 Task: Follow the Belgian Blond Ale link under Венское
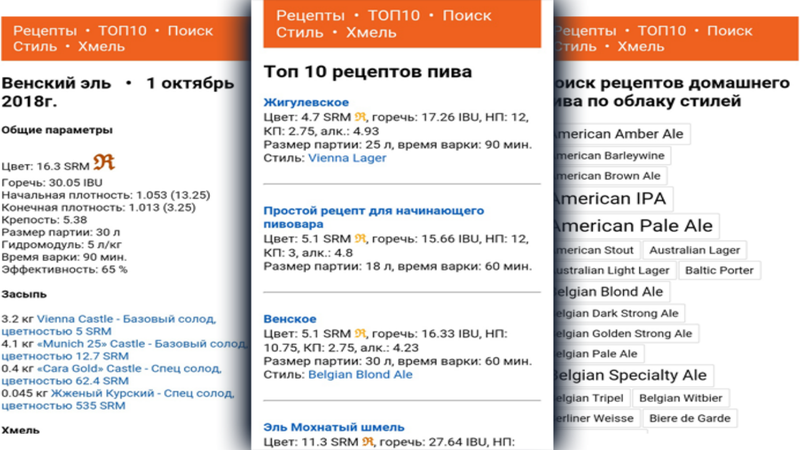(x=360, y=374)
